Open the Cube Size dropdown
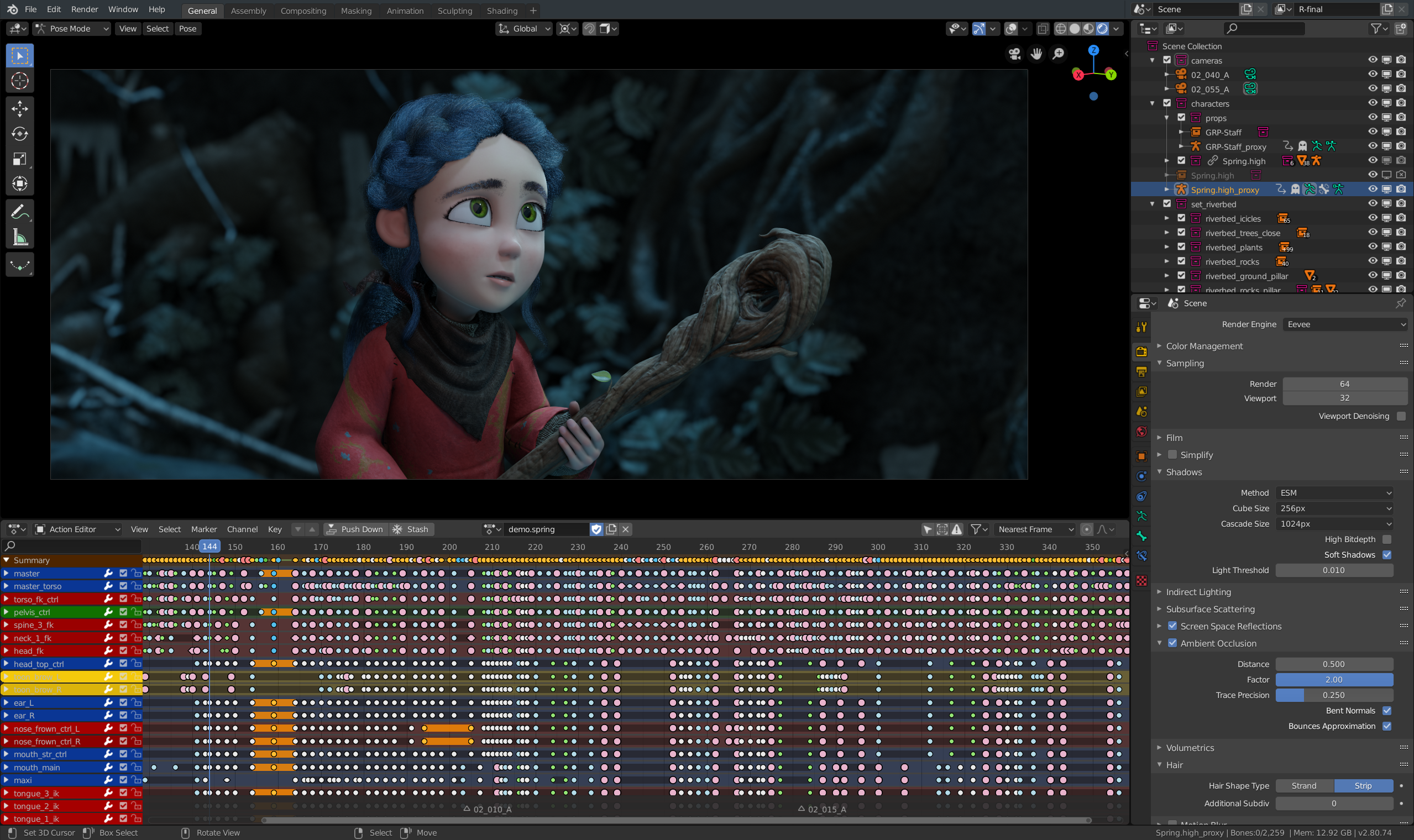Image resolution: width=1414 pixels, height=840 pixels. pyautogui.click(x=1334, y=508)
